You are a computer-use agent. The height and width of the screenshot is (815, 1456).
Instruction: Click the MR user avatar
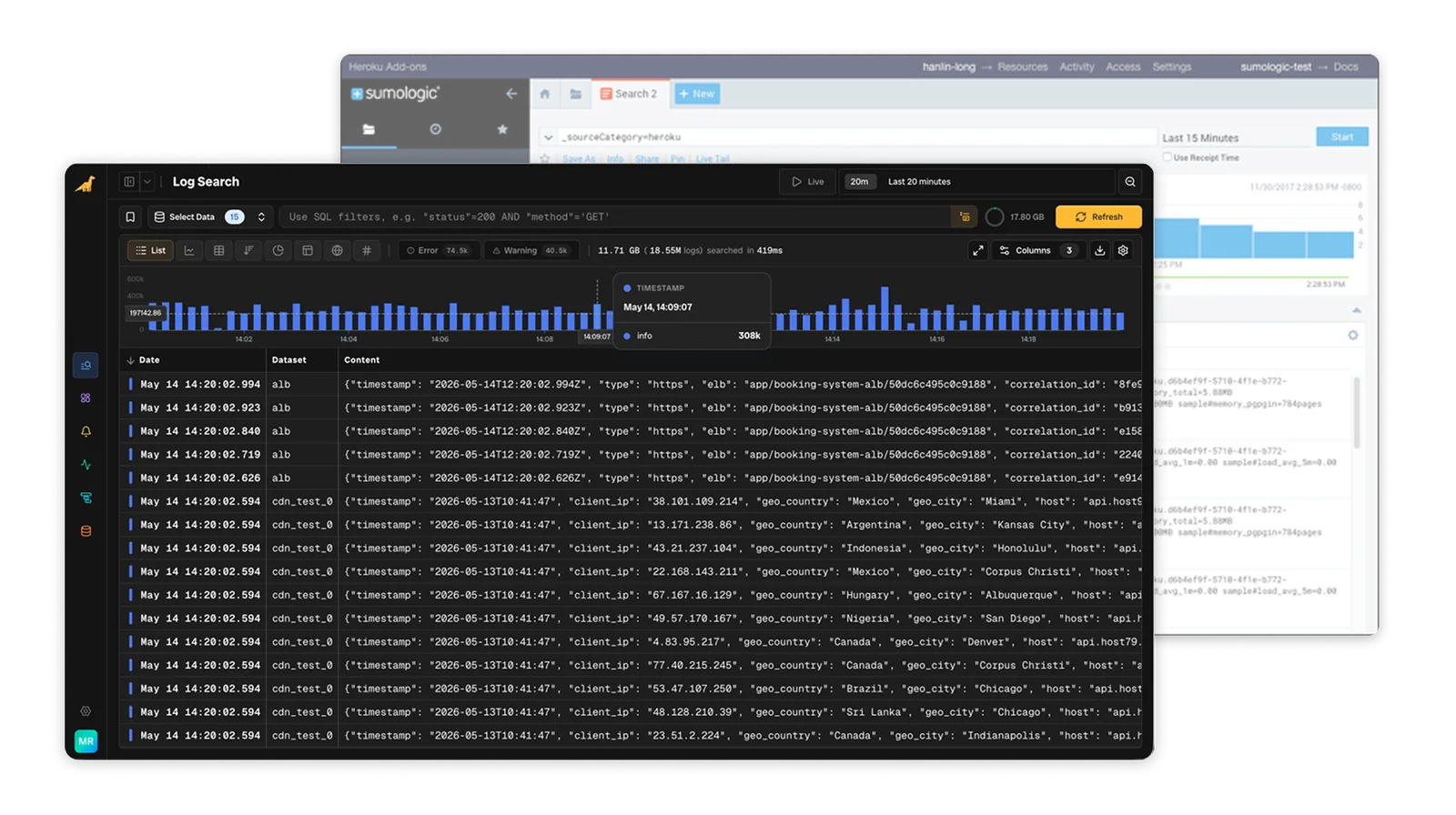(86, 741)
